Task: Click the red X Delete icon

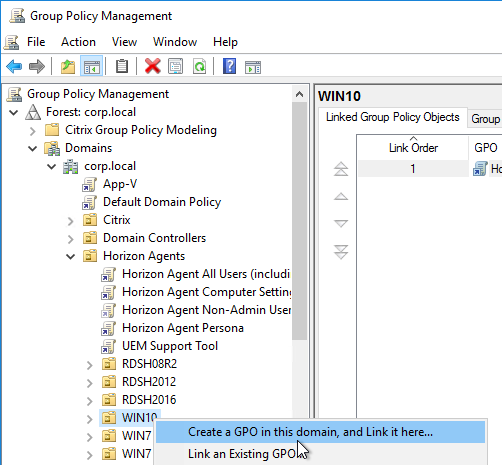Action: tap(153, 66)
